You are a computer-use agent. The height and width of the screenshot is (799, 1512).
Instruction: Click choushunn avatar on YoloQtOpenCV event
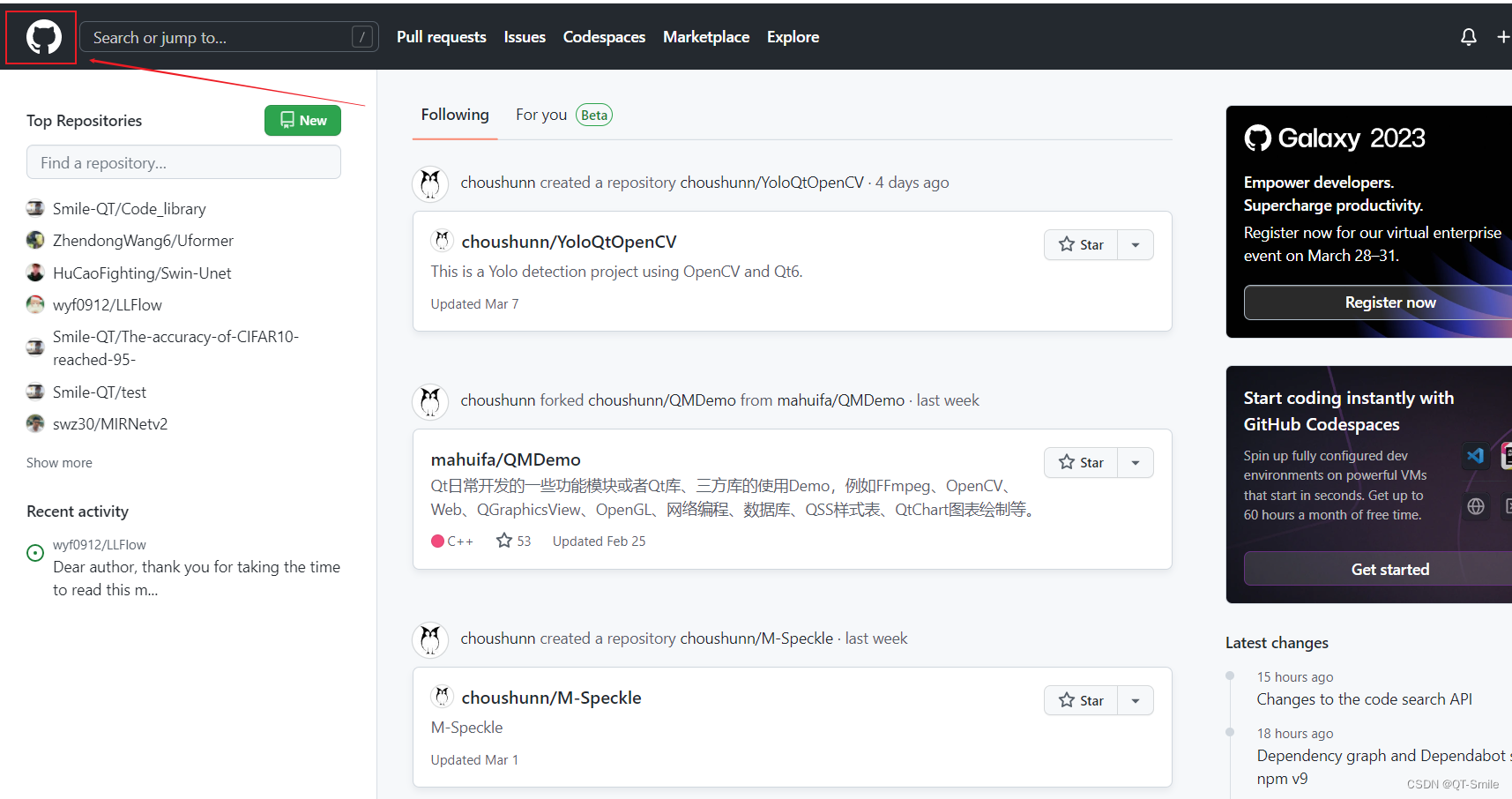pos(430,183)
